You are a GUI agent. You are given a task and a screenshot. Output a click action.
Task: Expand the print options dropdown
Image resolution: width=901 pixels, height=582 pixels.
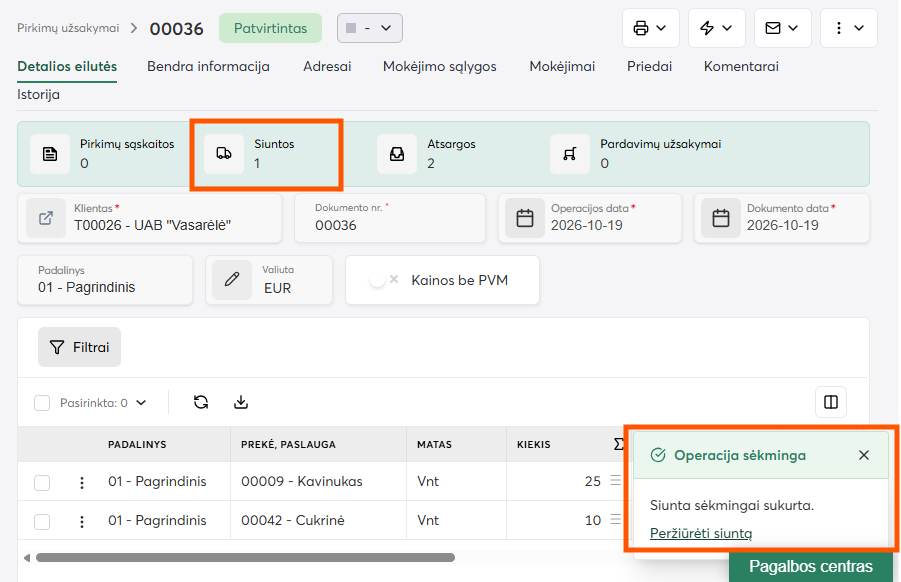(650, 28)
